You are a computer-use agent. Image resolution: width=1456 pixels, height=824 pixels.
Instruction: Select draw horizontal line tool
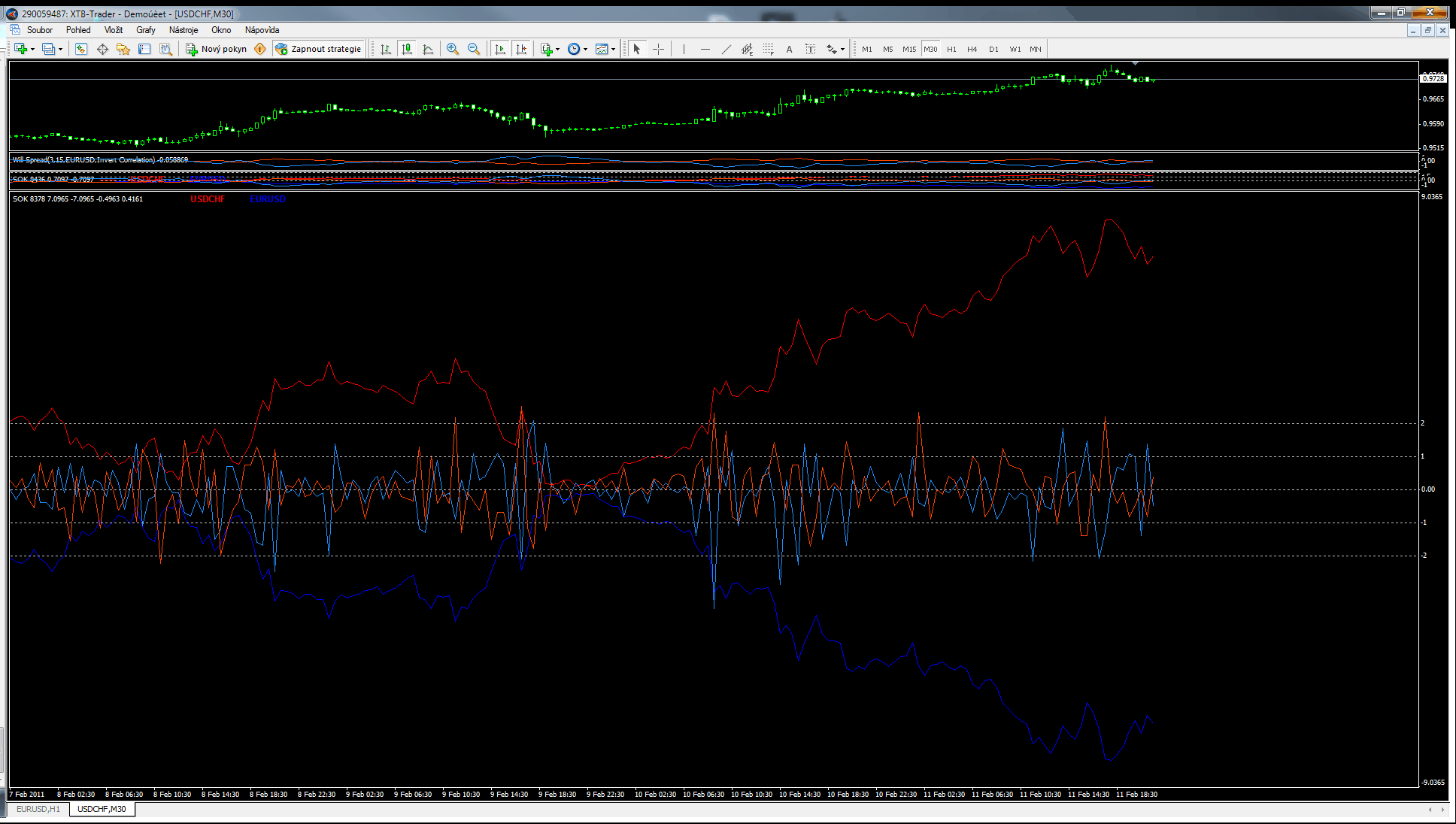point(705,49)
